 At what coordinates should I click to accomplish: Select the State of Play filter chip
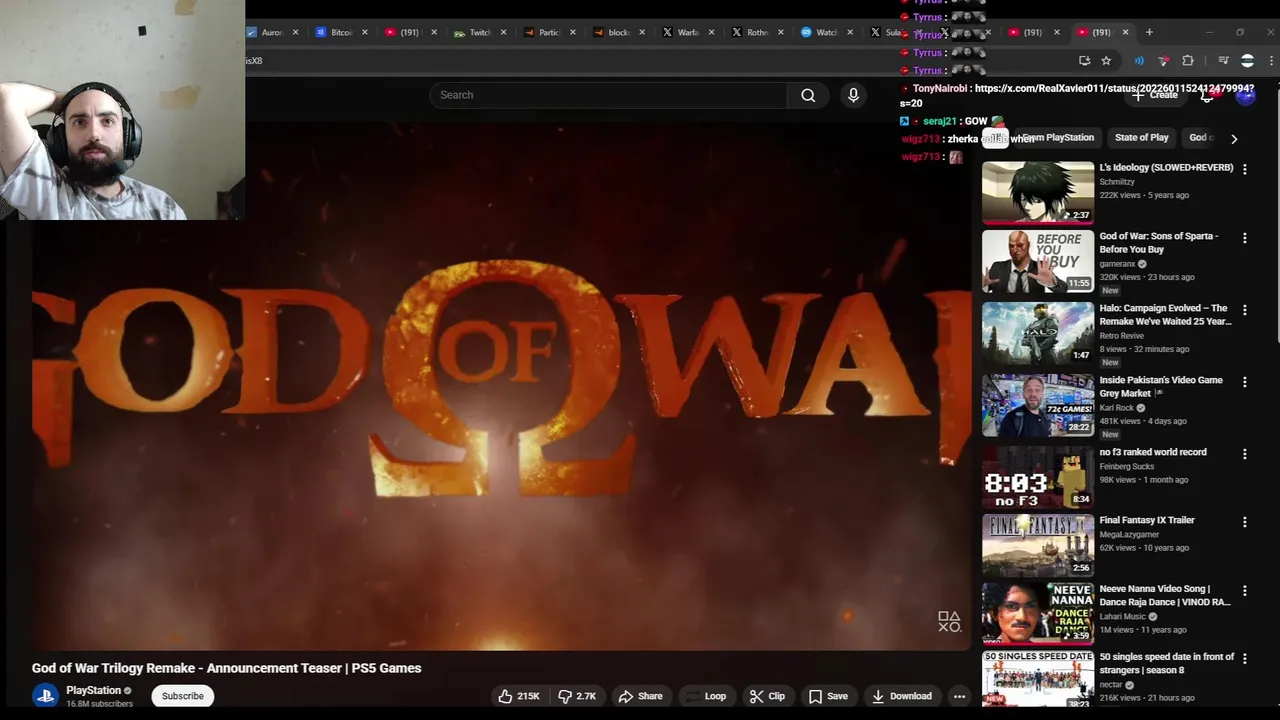click(x=1141, y=138)
